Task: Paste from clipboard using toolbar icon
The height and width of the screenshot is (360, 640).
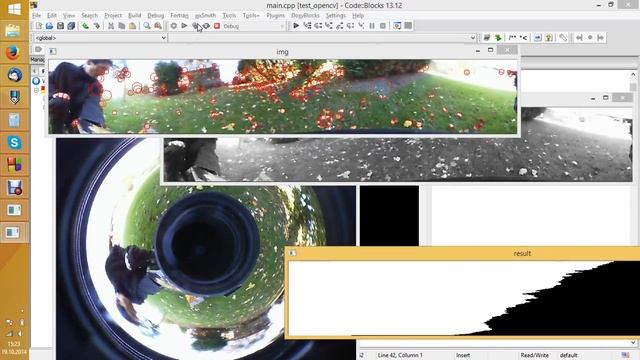Action: coord(132,26)
